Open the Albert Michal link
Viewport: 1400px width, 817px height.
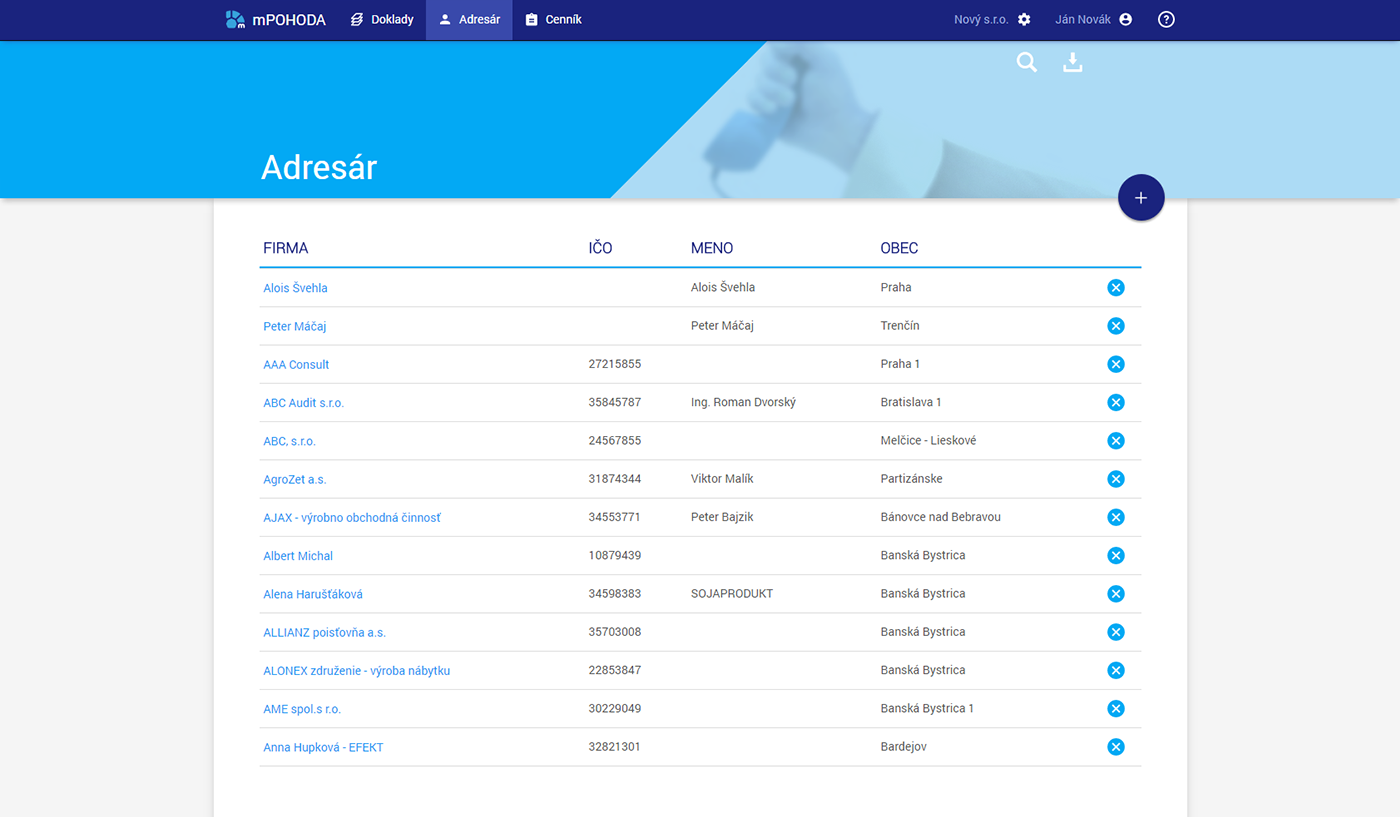298,556
